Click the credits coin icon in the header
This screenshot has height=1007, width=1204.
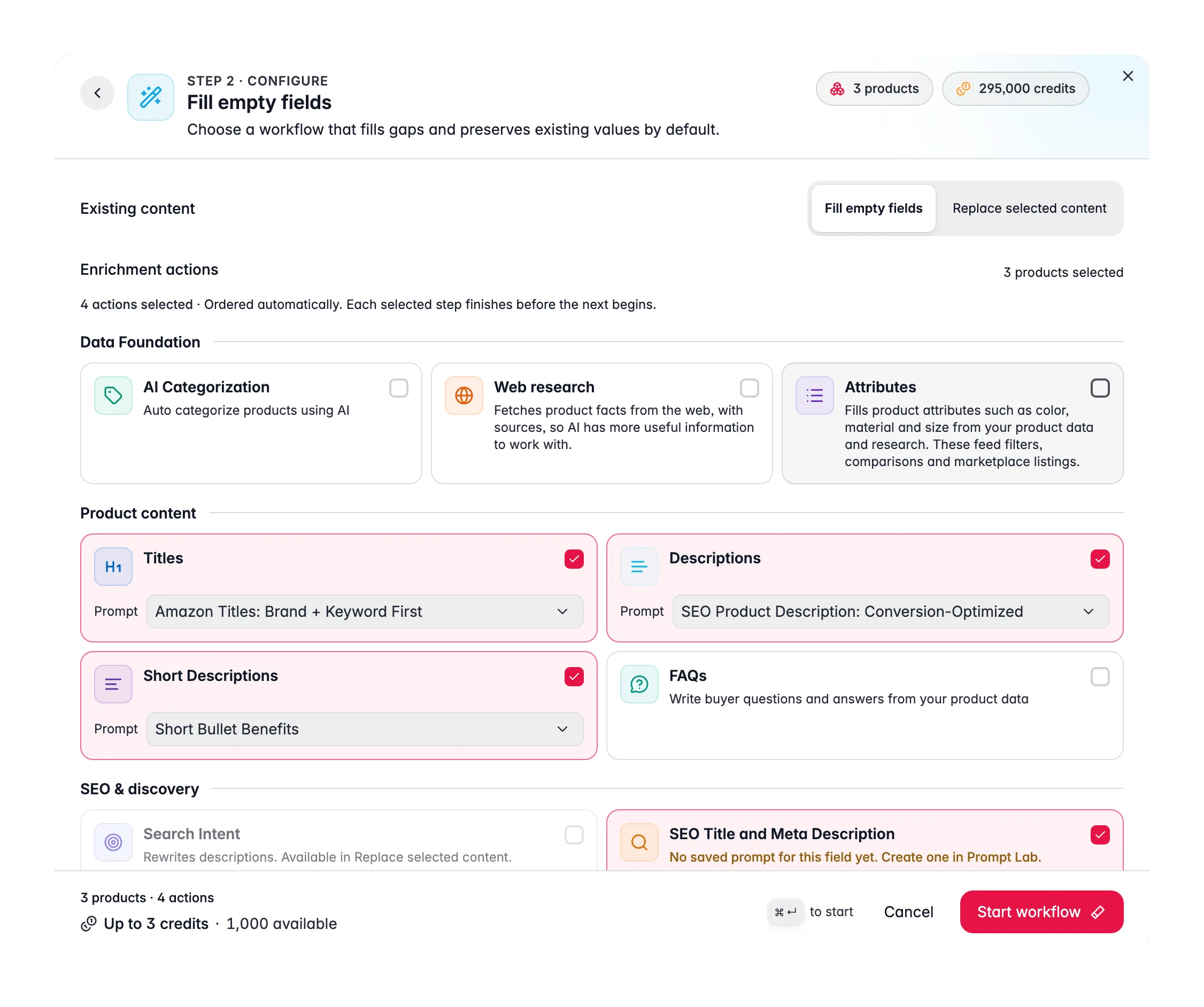point(963,89)
